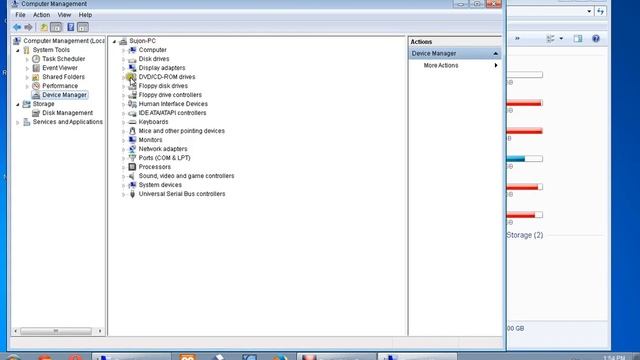Expand Floppy drive controllers category
This screenshot has height=360, width=640.
[123, 95]
